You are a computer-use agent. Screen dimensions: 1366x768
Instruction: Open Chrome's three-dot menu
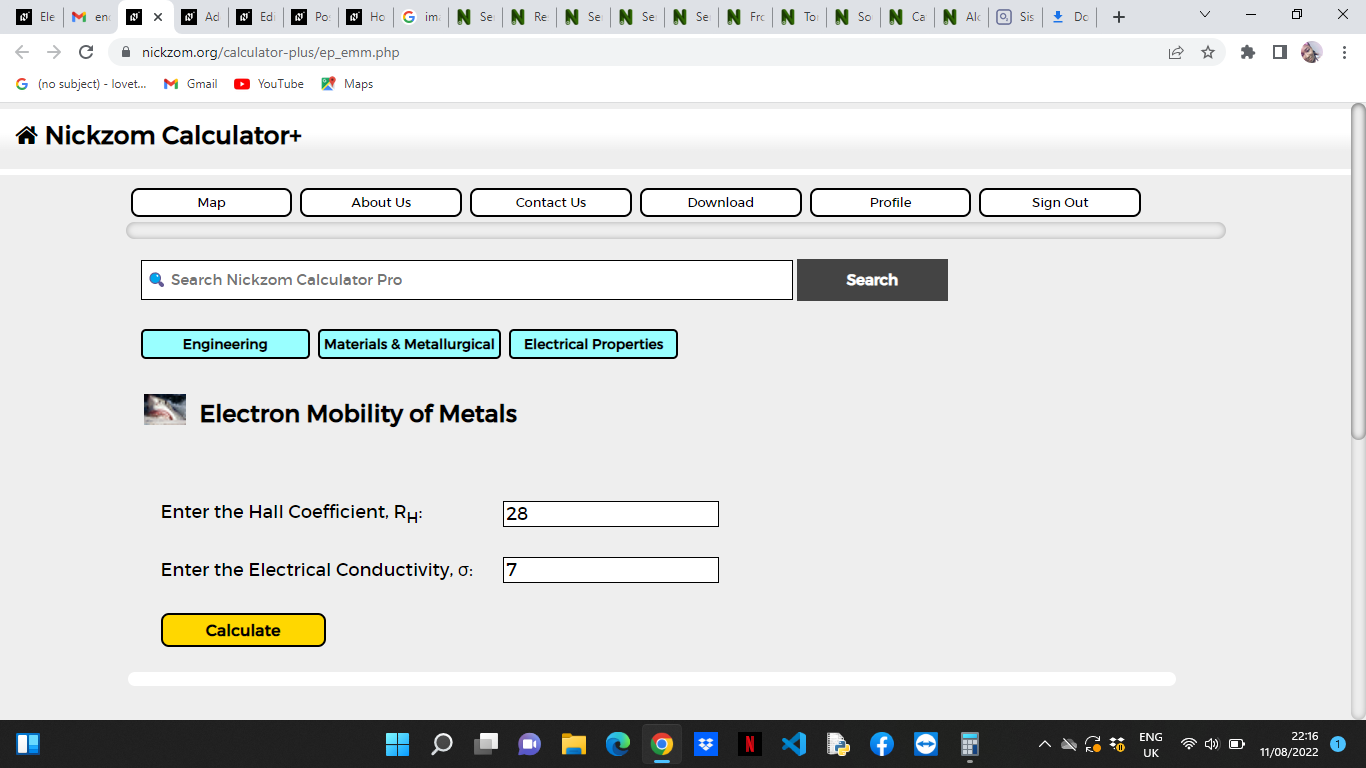coord(1344,52)
